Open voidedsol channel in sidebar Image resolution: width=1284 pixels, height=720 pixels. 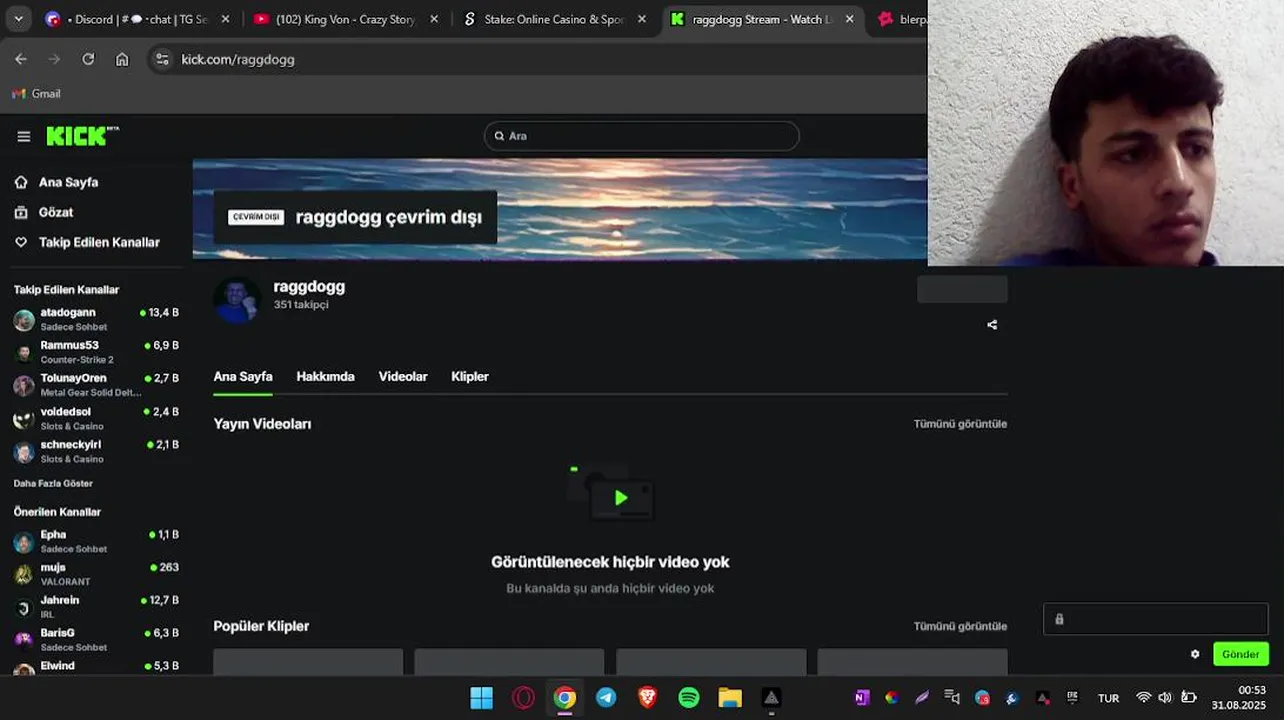96,418
